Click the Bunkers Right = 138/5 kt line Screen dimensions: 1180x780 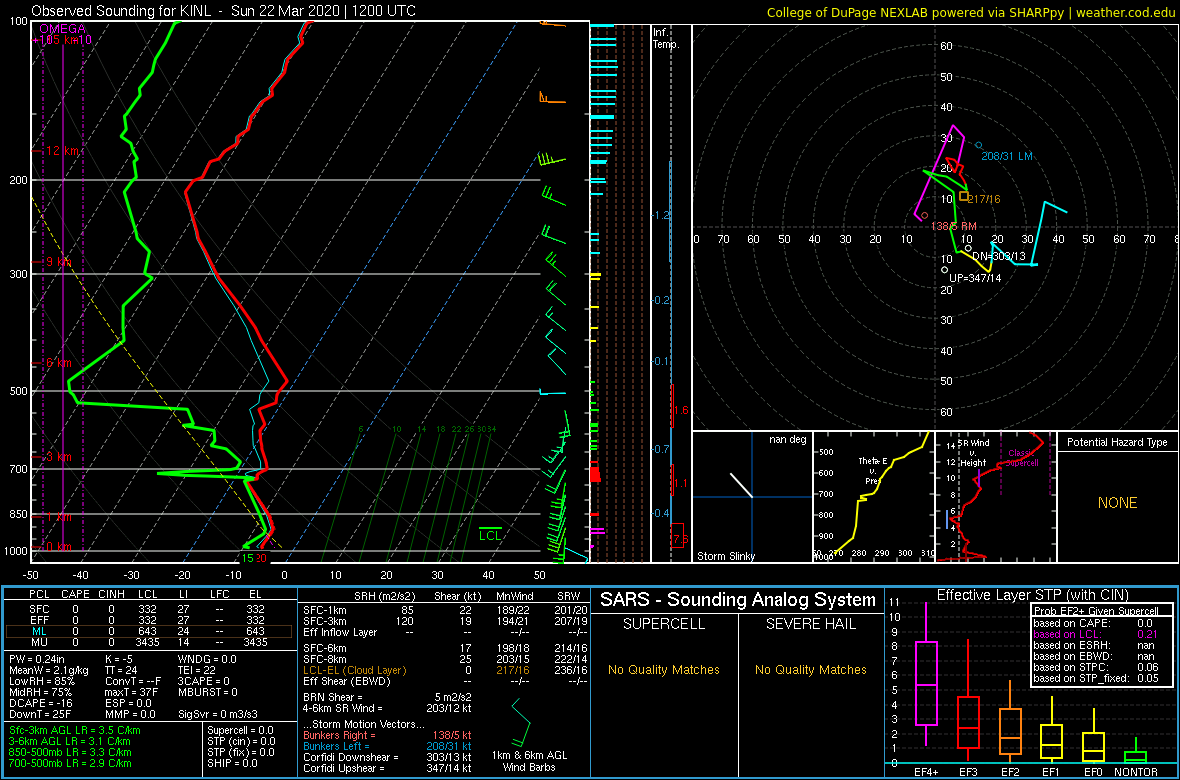387,734
